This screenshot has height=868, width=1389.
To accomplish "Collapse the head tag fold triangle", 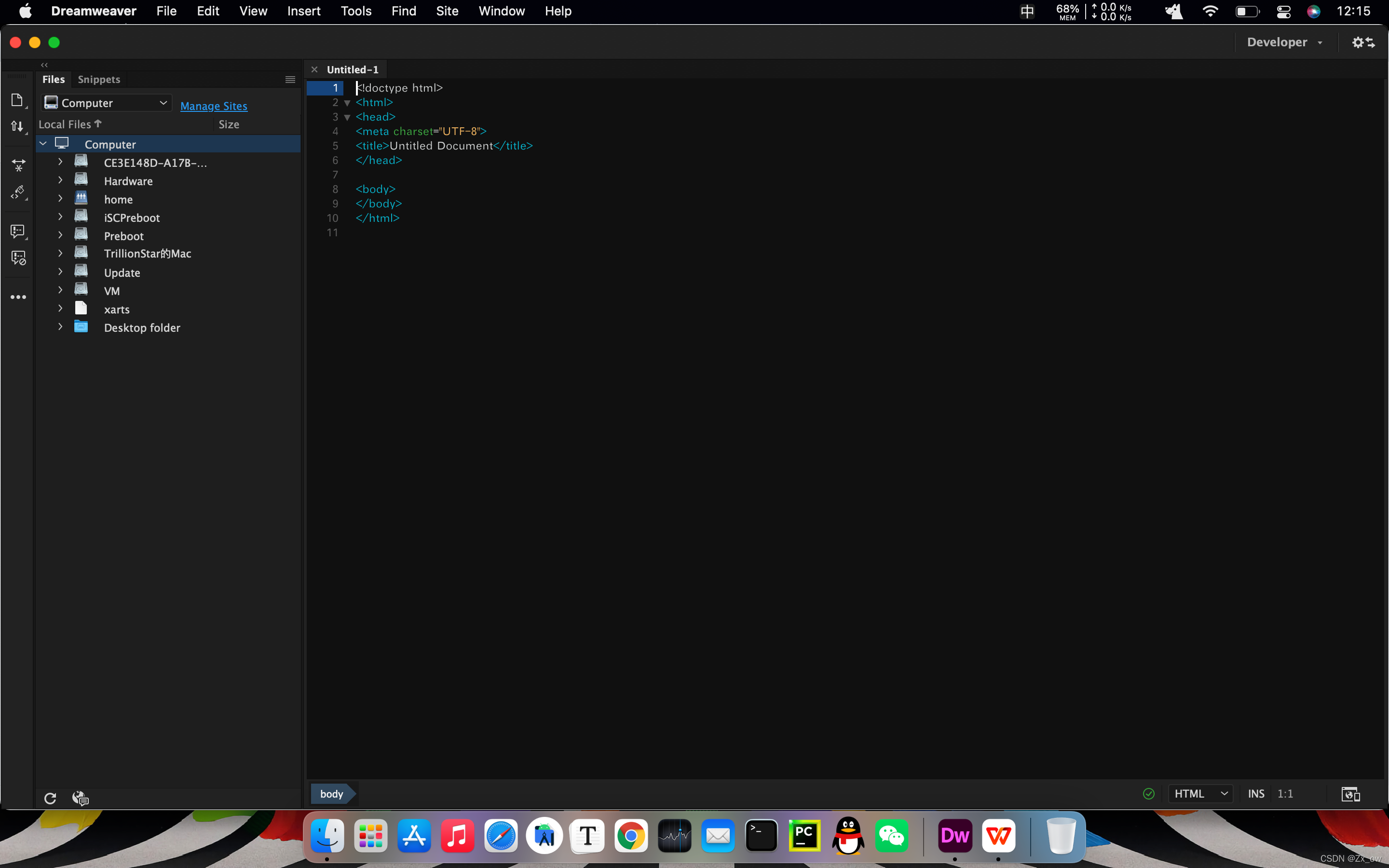I will [x=347, y=118].
